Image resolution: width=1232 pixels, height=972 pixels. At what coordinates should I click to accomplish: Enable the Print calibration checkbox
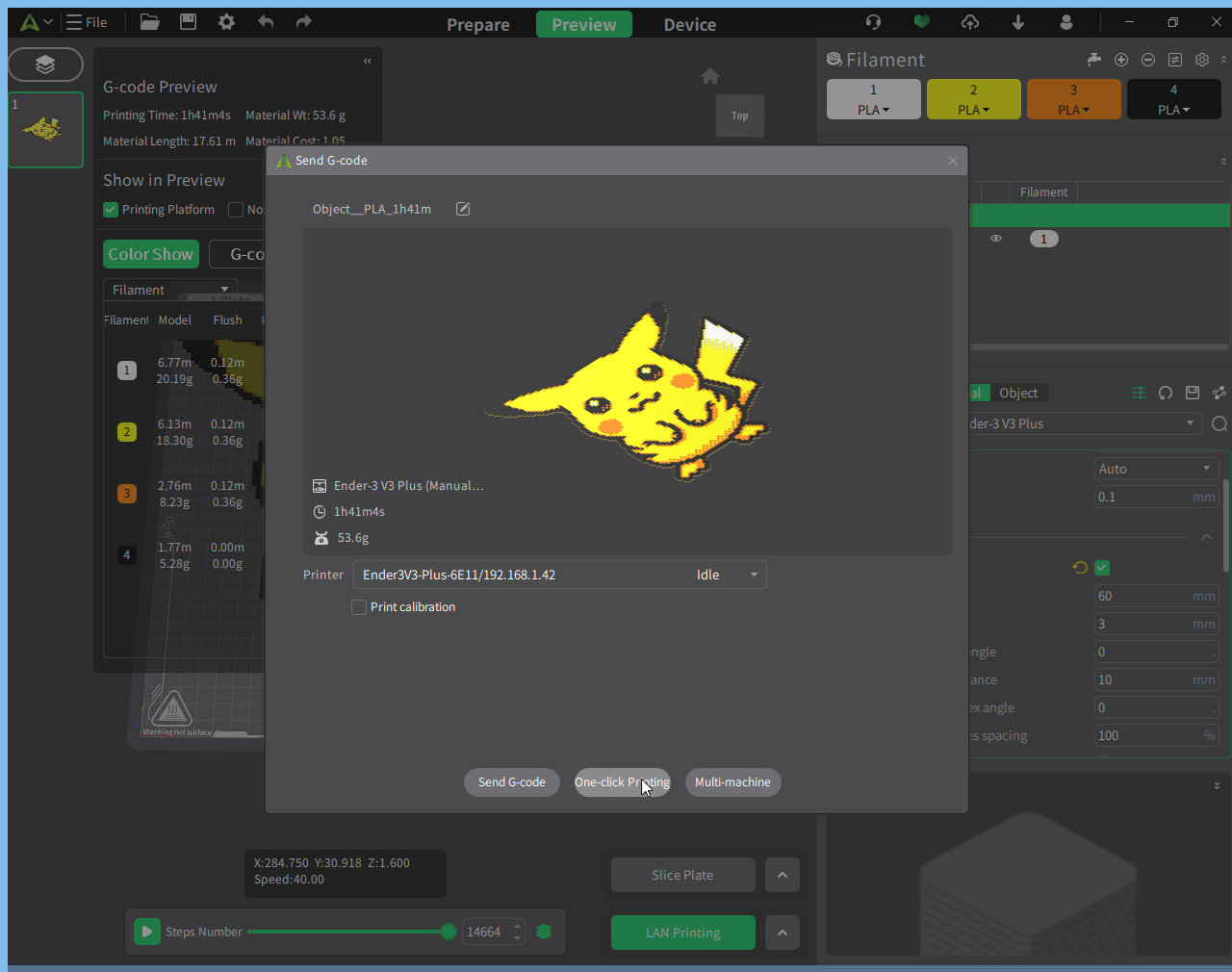point(359,607)
